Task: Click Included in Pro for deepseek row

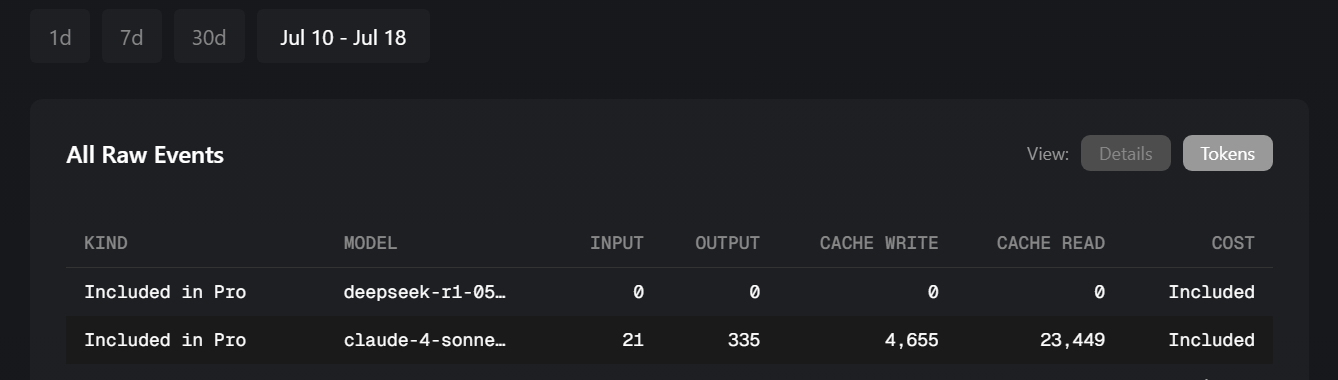Action: 165,292
